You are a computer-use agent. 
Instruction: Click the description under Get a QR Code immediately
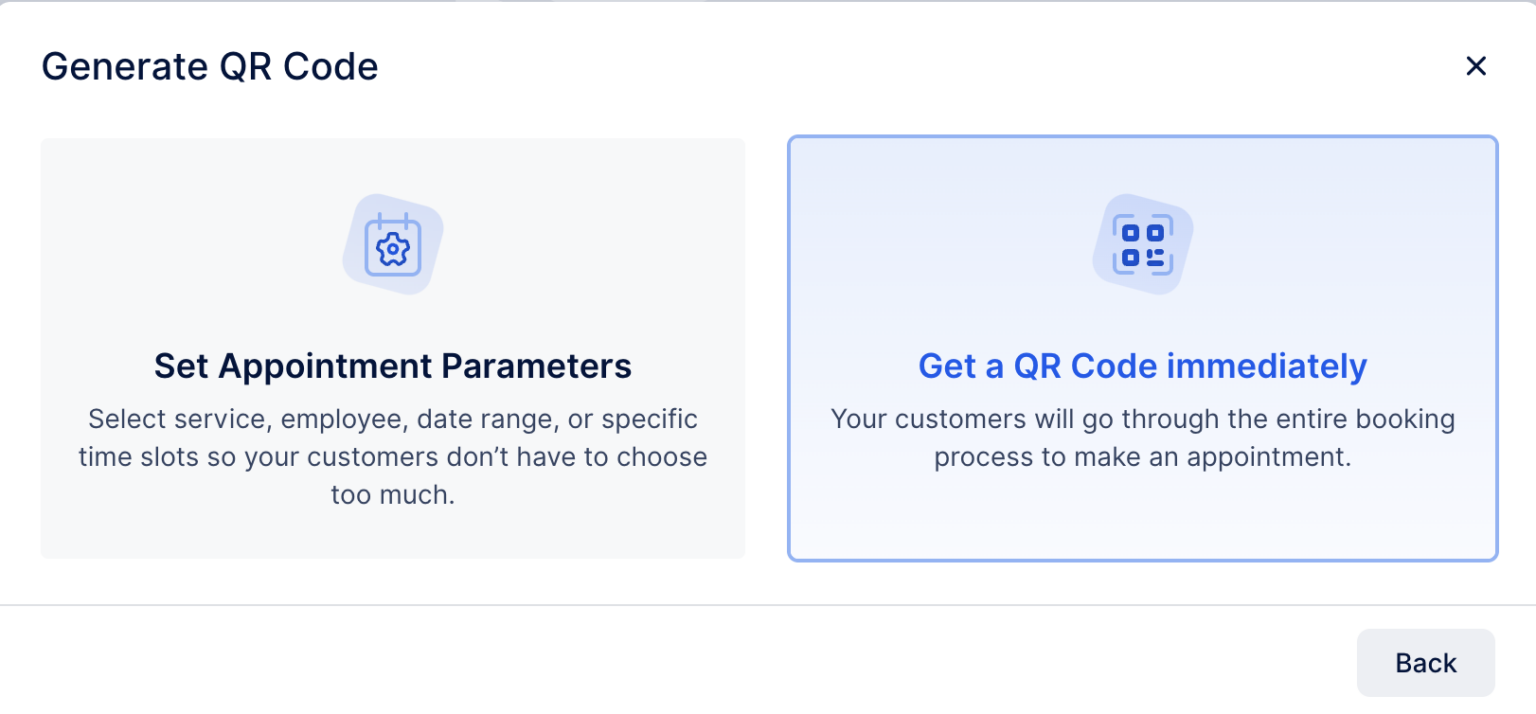point(1143,438)
